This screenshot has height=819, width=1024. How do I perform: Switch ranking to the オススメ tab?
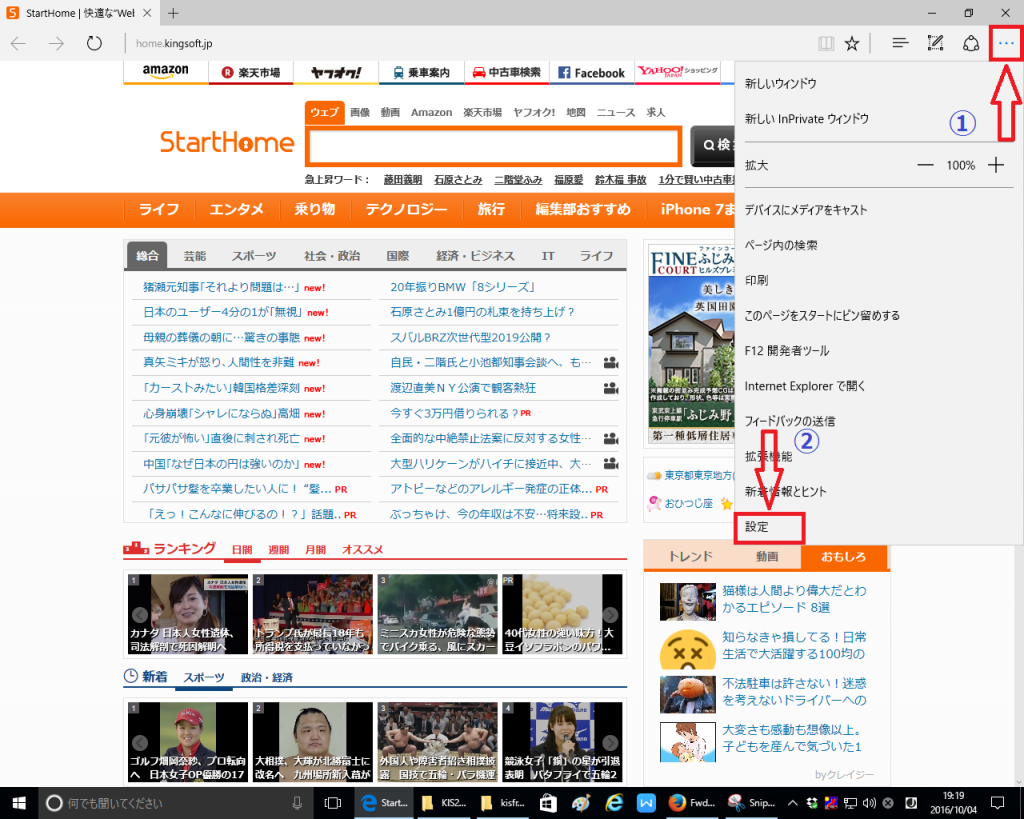click(x=362, y=550)
